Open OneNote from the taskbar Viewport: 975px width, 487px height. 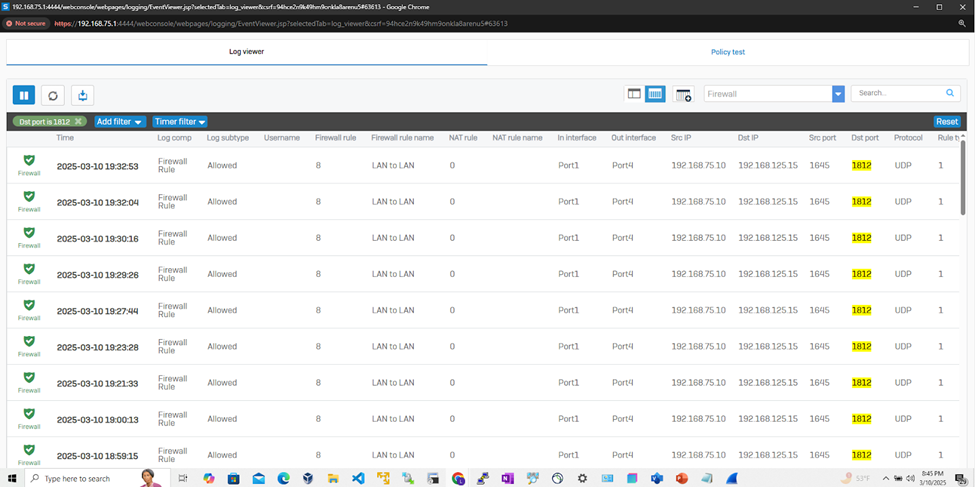point(507,478)
